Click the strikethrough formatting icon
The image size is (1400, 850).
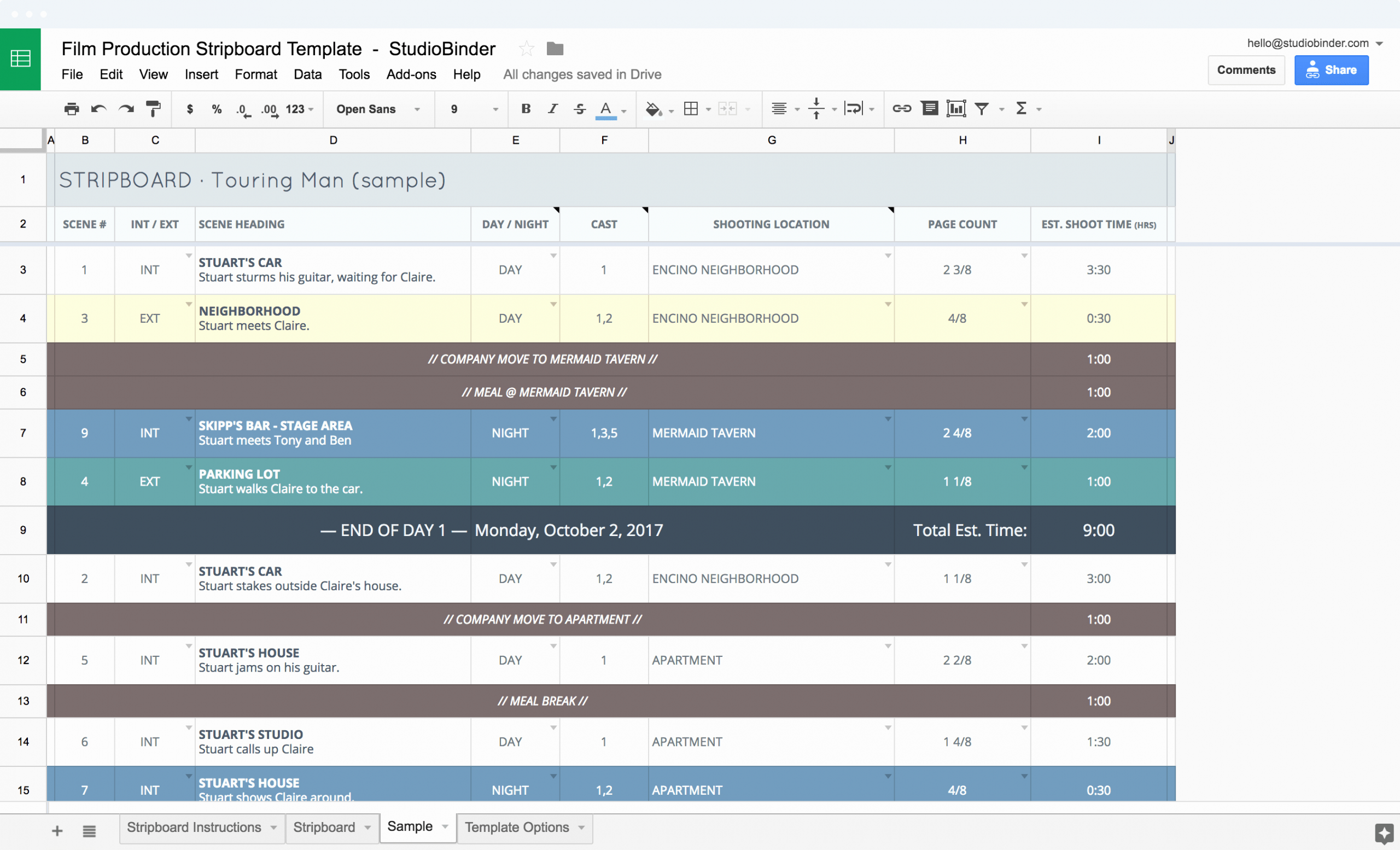[576, 108]
